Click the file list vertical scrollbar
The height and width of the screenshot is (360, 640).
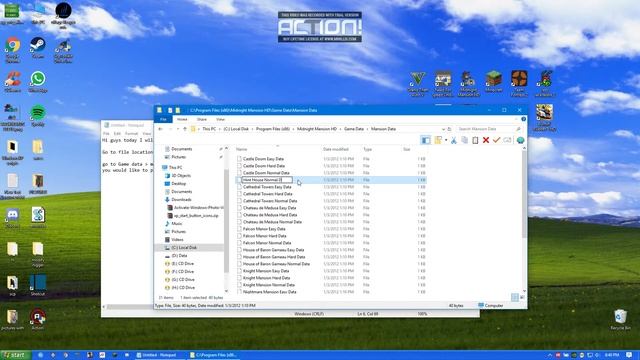(x=524, y=196)
